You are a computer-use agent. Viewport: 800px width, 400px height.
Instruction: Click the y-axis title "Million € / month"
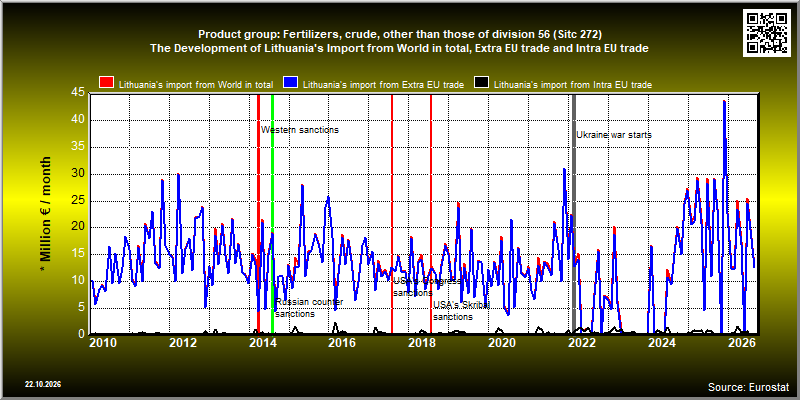pos(45,215)
